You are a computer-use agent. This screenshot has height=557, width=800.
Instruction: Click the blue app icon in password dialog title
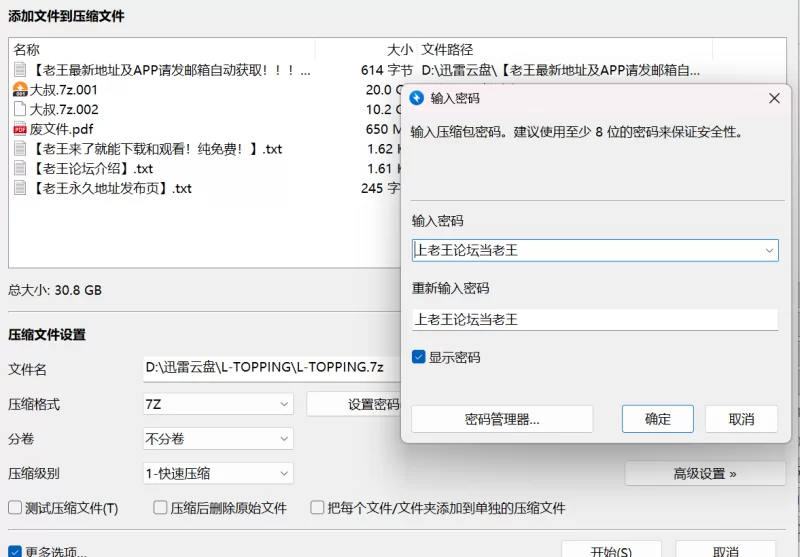418,98
